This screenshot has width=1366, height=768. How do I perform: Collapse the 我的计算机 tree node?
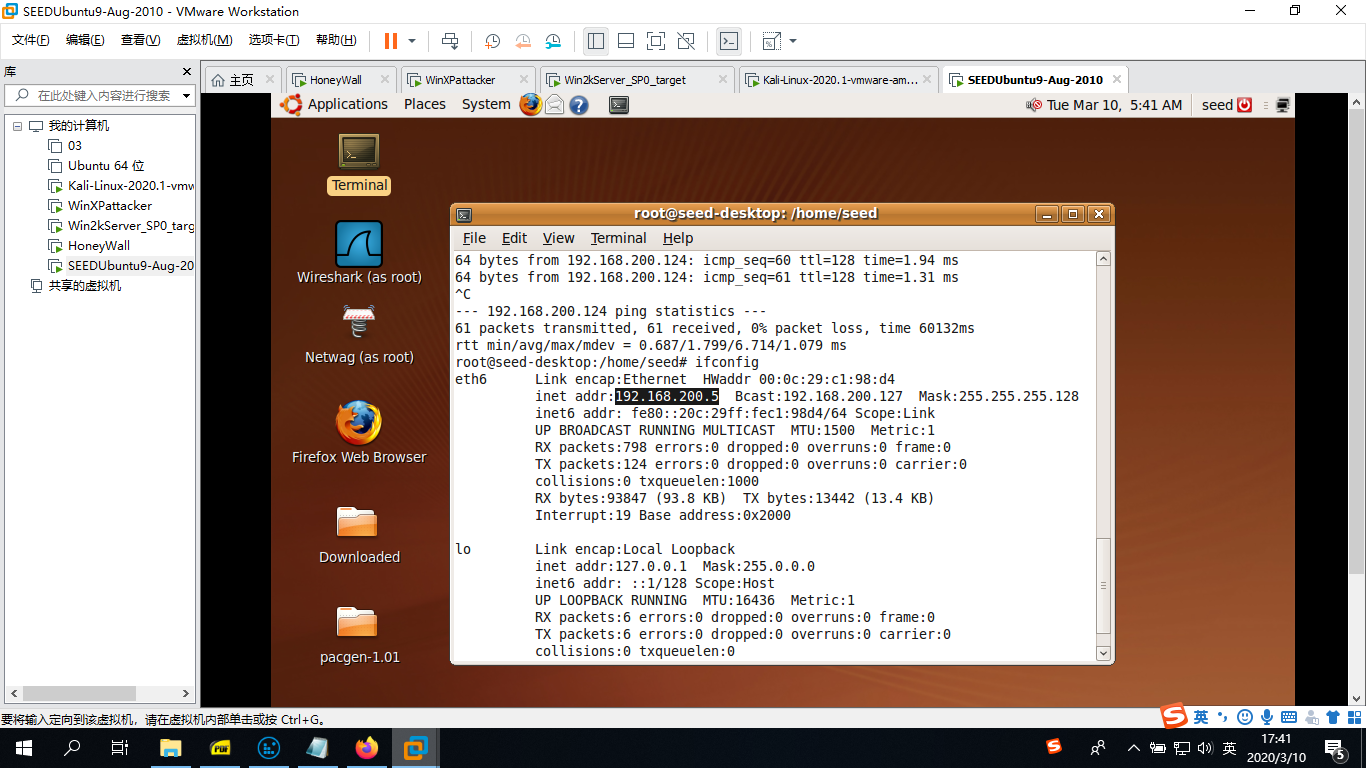point(16,126)
